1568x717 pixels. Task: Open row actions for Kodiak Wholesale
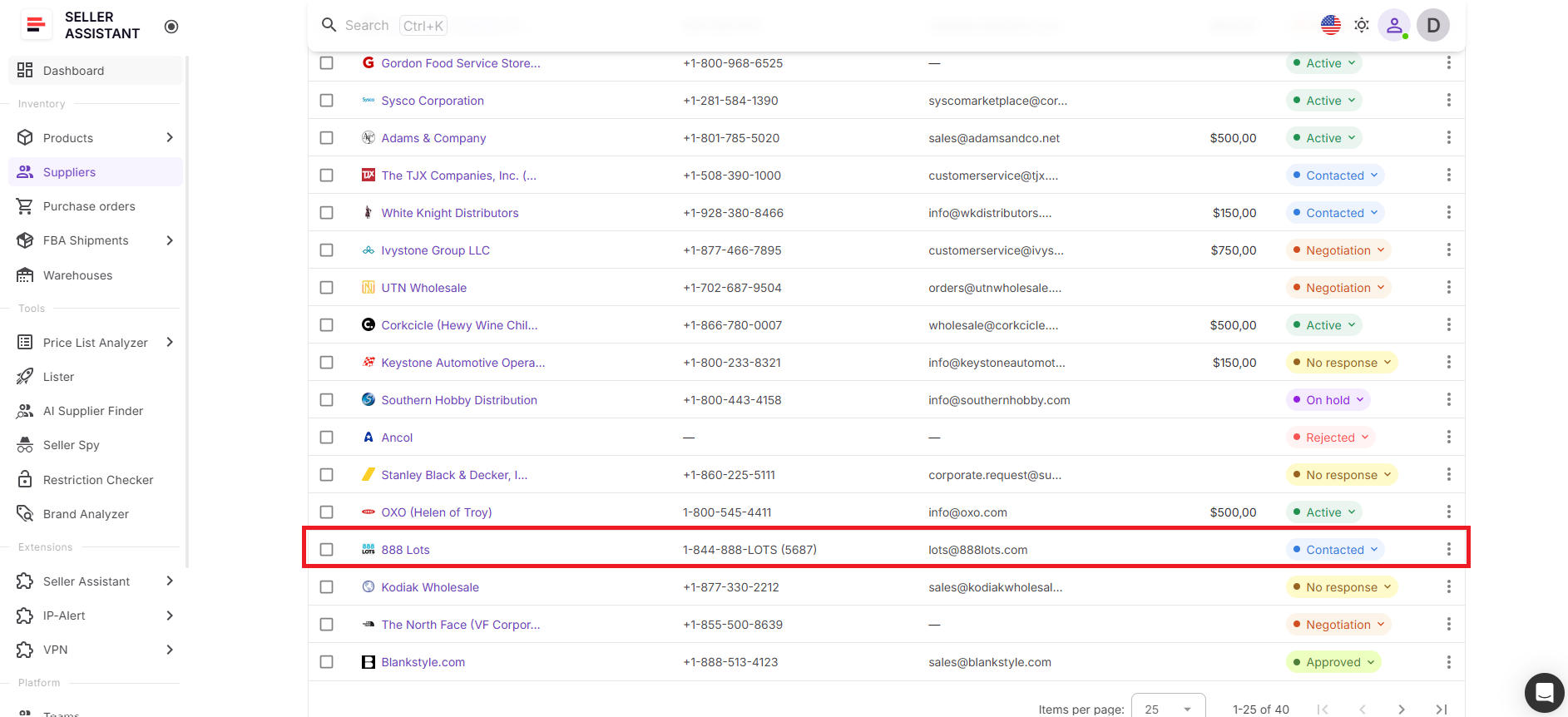(1448, 587)
